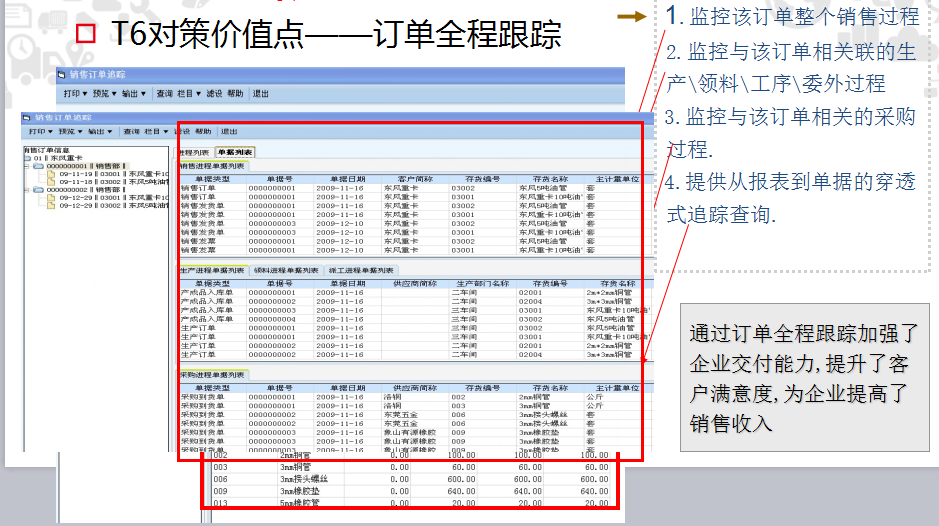Click 帮助 in the front window toolbar
The image size is (939, 526).
click(204, 132)
